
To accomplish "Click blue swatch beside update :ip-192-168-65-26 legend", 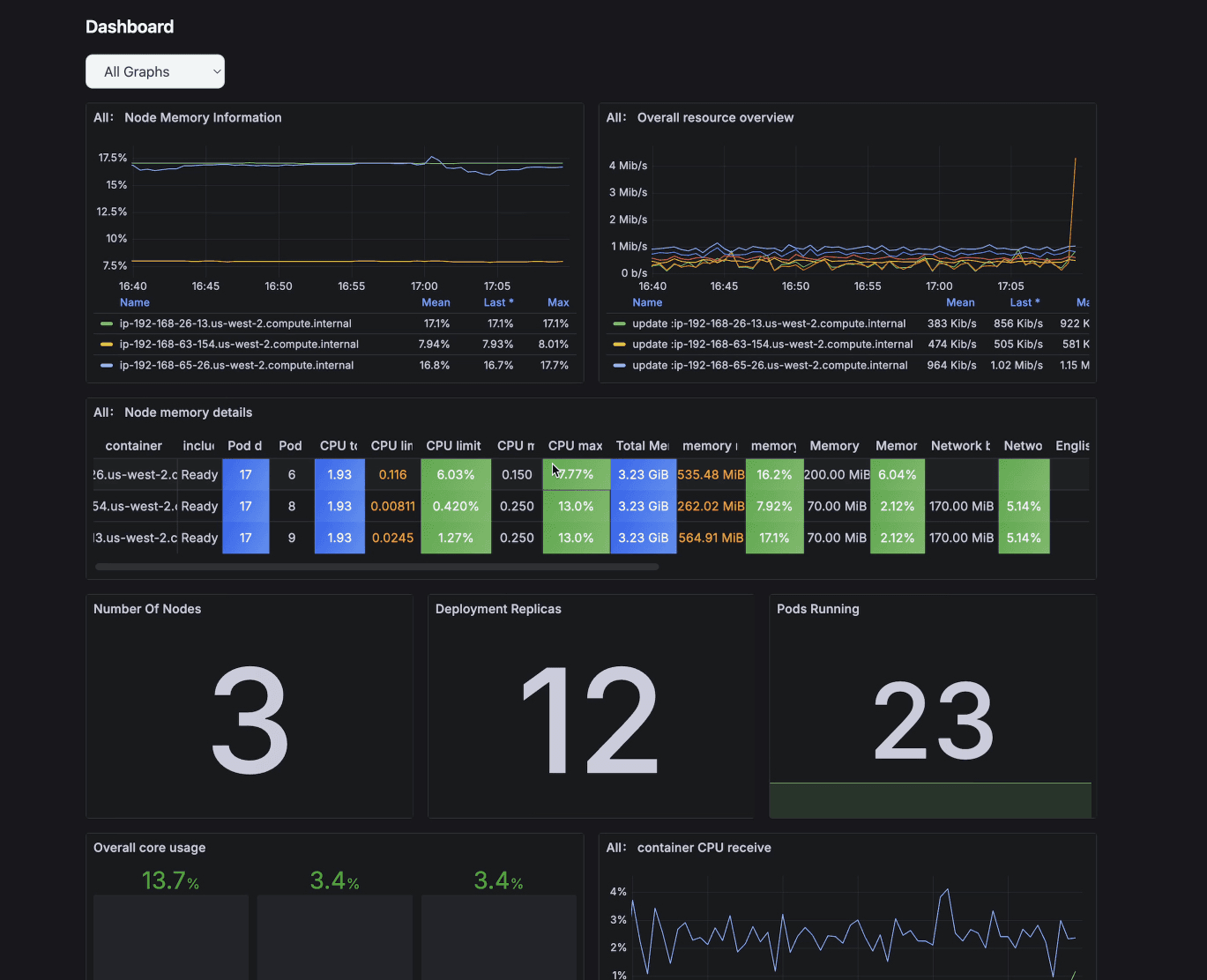I will (619, 365).
